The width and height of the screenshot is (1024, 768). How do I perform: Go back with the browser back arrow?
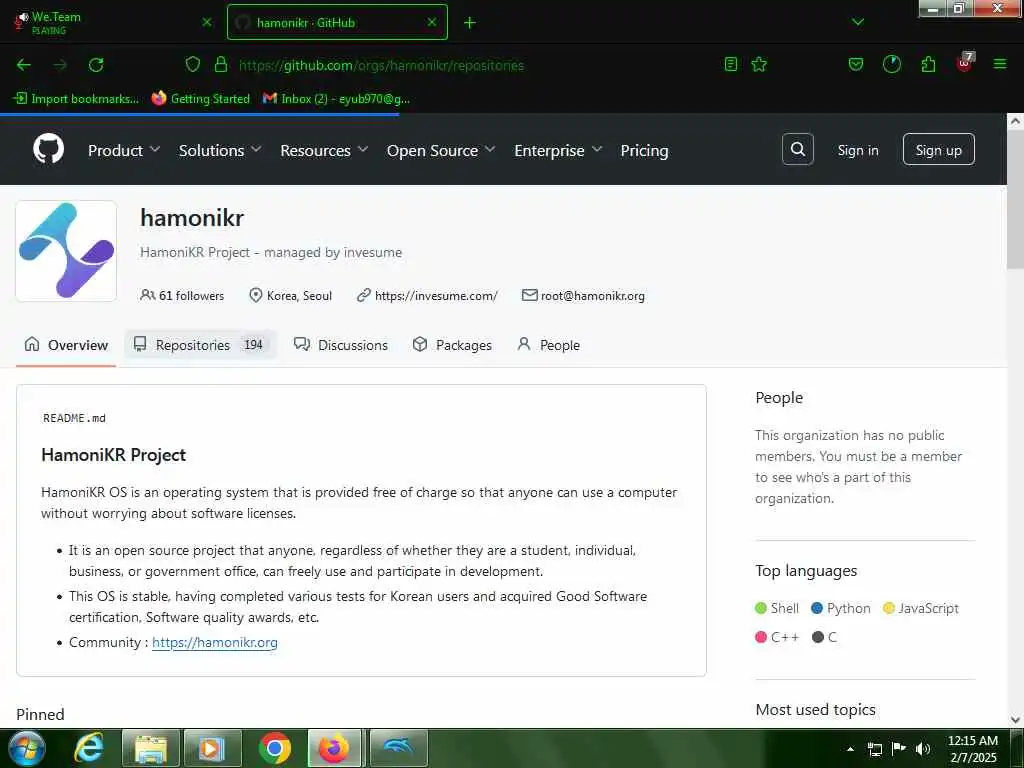24,65
